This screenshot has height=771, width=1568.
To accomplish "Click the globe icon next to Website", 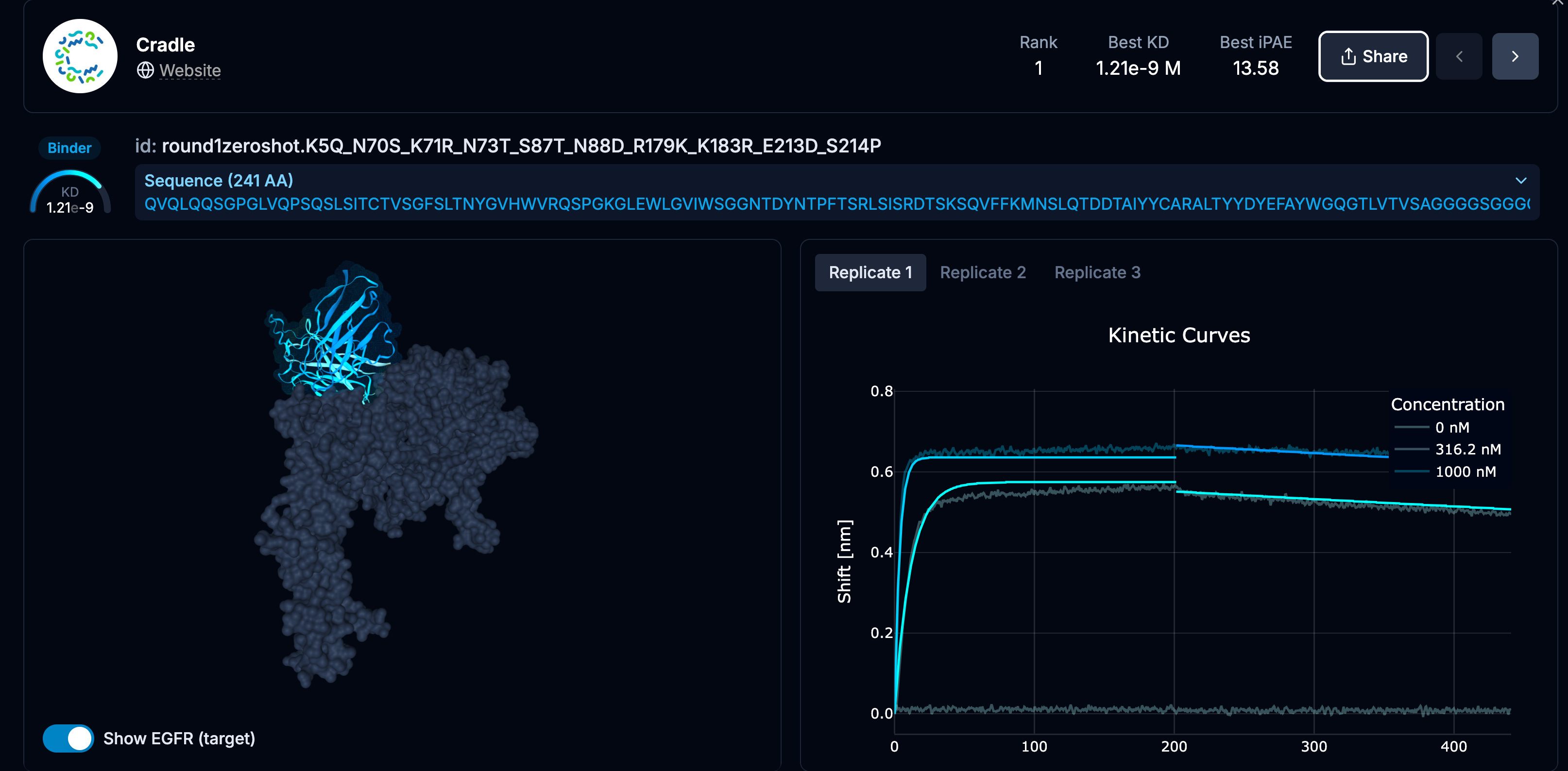I will pyautogui.click(x=145, y=70).
